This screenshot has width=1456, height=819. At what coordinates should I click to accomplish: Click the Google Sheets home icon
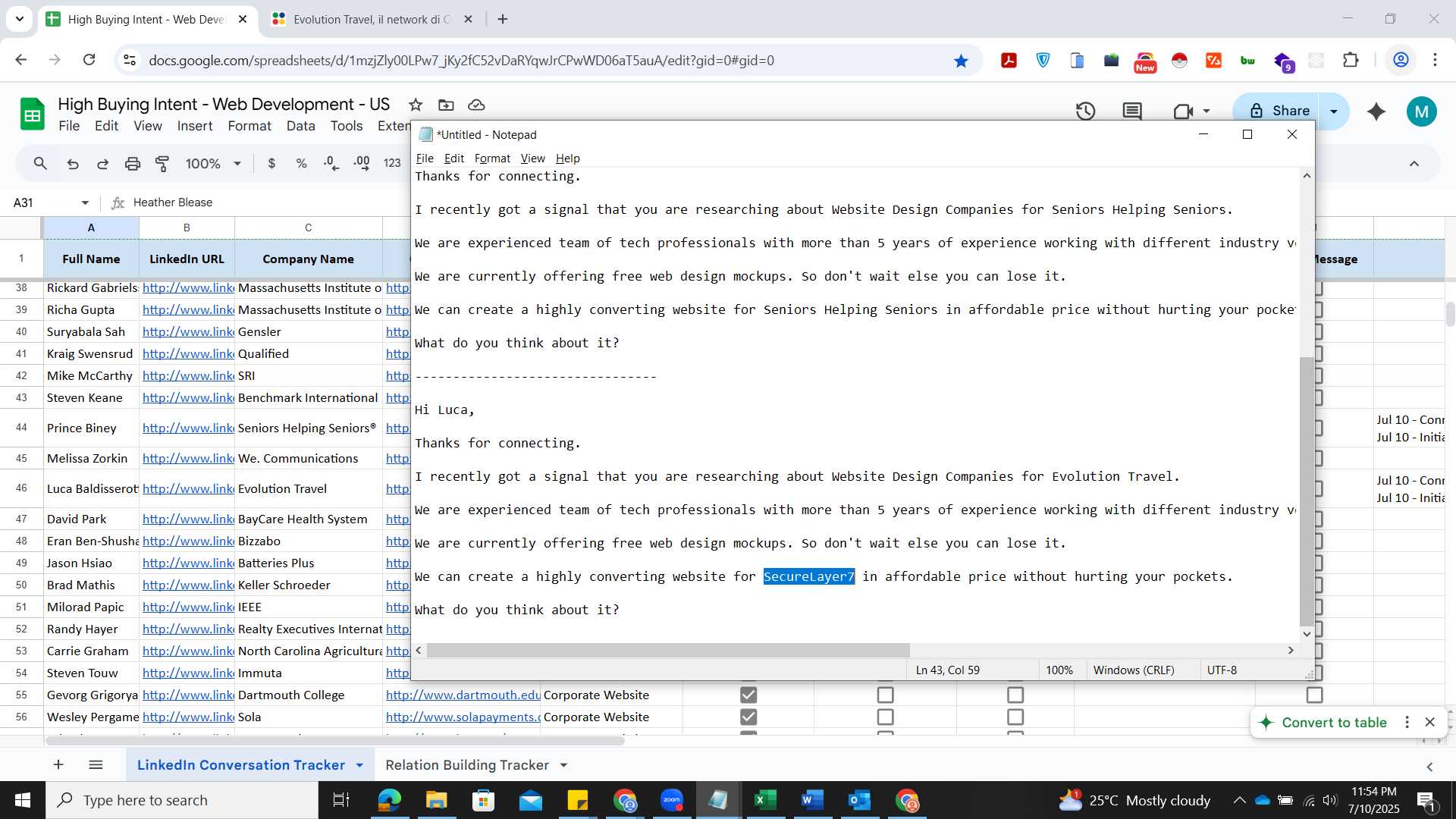(32, 115)
